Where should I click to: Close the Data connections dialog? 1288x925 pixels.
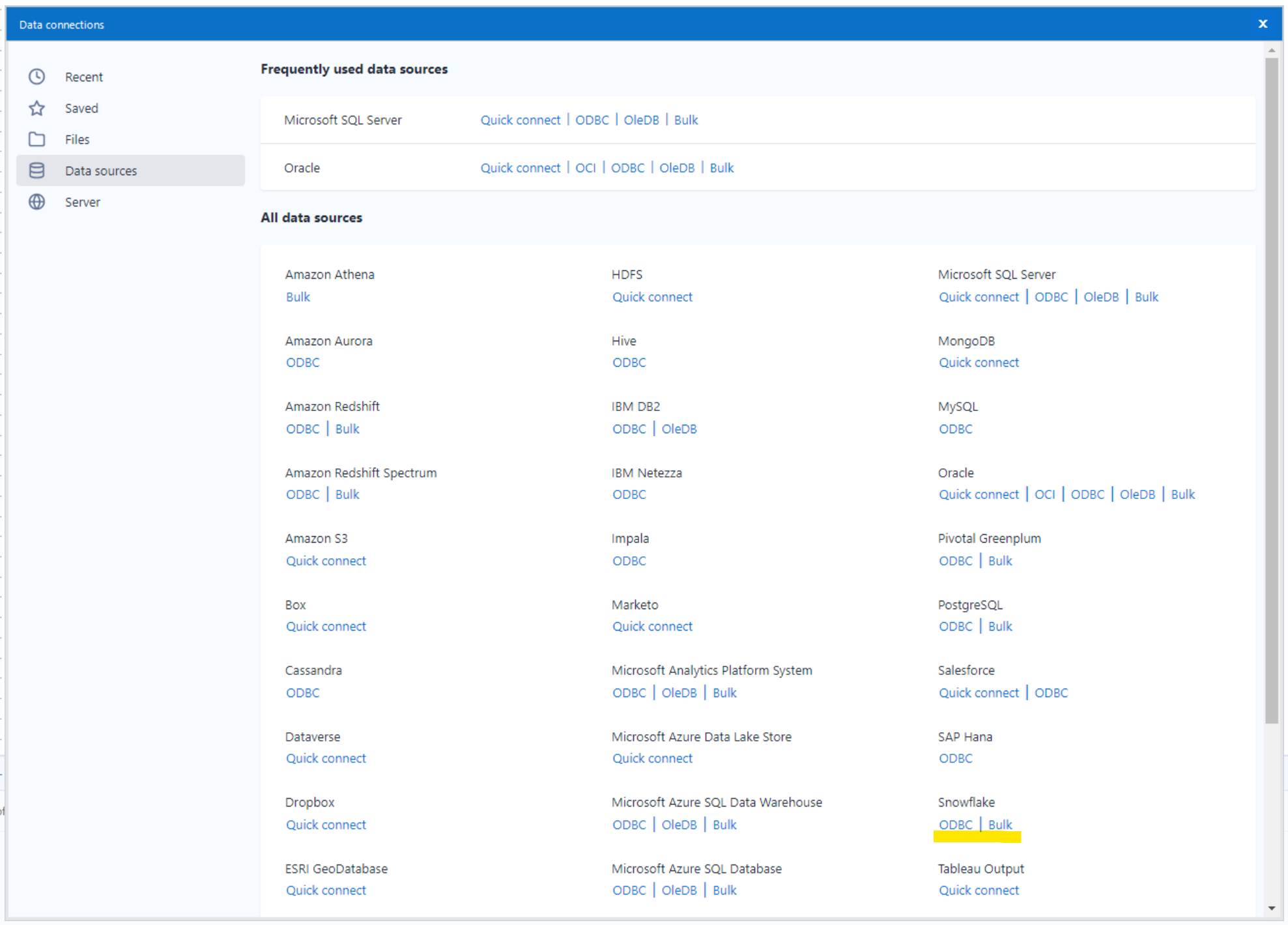(x=1263, y=24)
